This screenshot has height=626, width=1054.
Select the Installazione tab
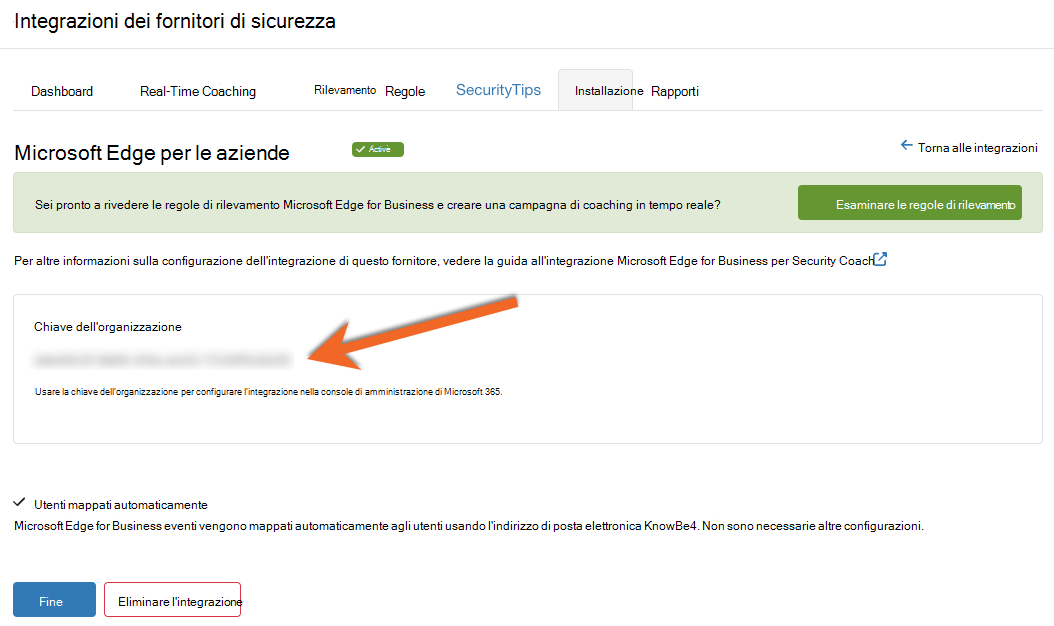(596, 90)
